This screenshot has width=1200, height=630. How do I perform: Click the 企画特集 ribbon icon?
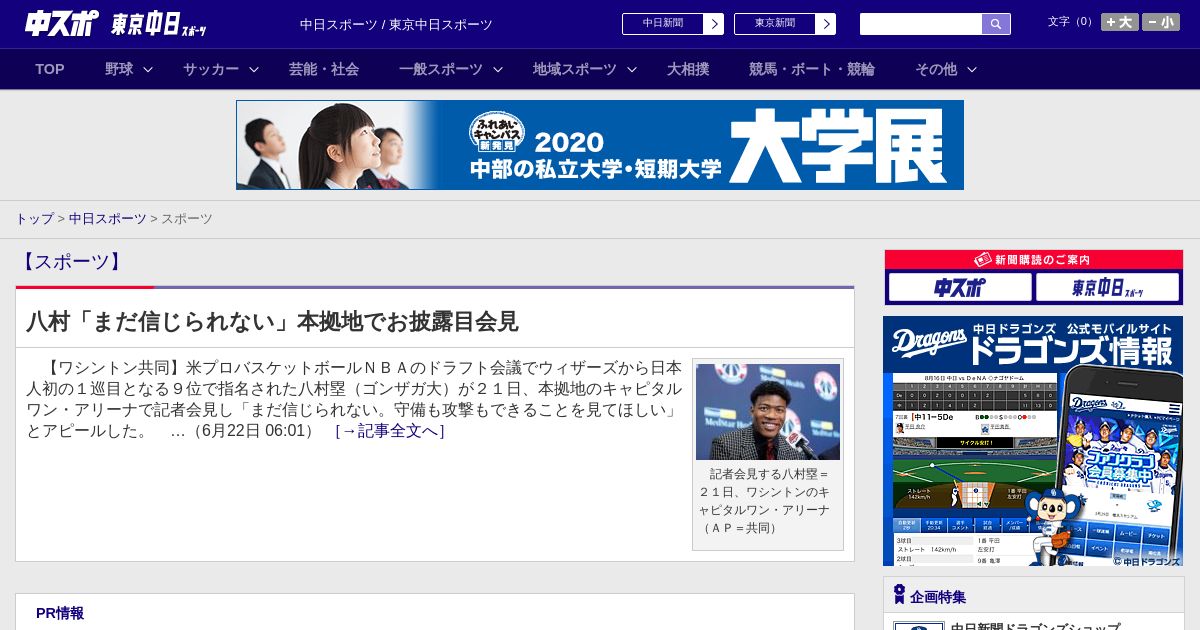[899, 595]
